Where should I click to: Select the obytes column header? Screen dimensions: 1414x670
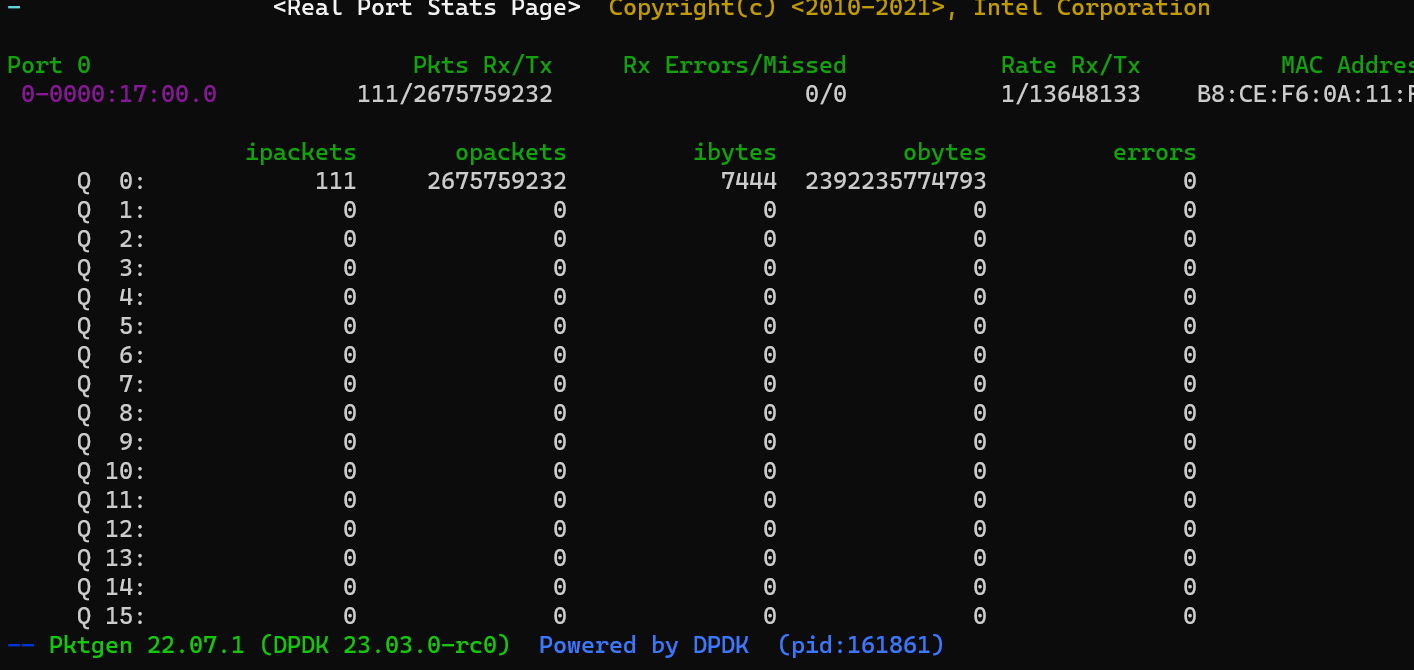point(944,152)
